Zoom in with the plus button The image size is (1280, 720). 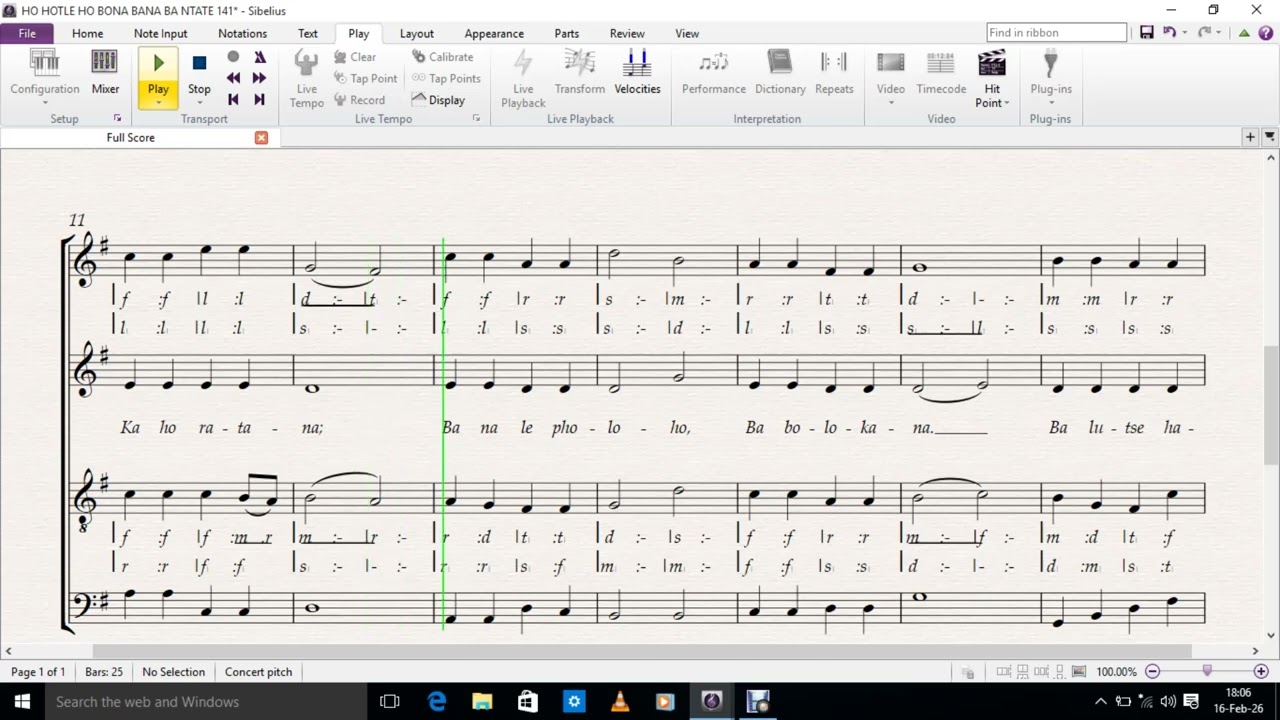point(1261,672)
